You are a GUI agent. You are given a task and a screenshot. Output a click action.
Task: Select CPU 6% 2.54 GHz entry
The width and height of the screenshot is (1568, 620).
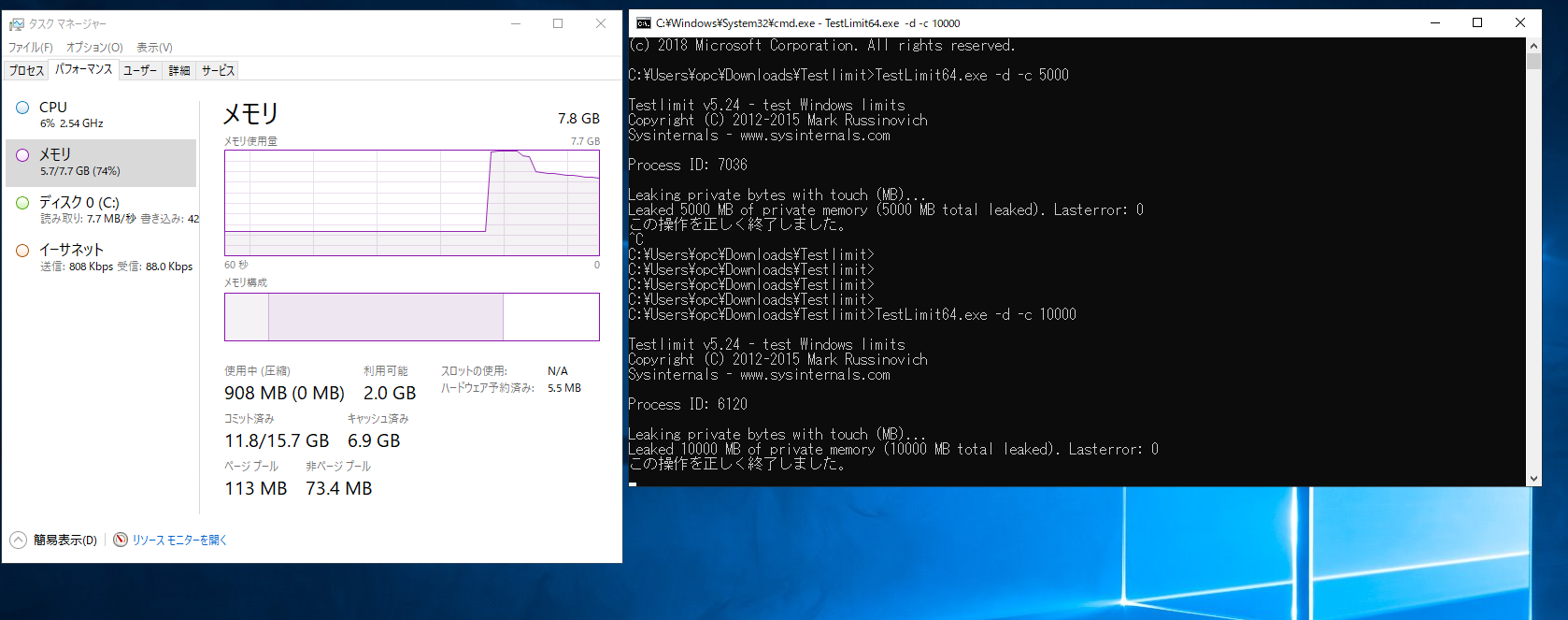[101, 115]
